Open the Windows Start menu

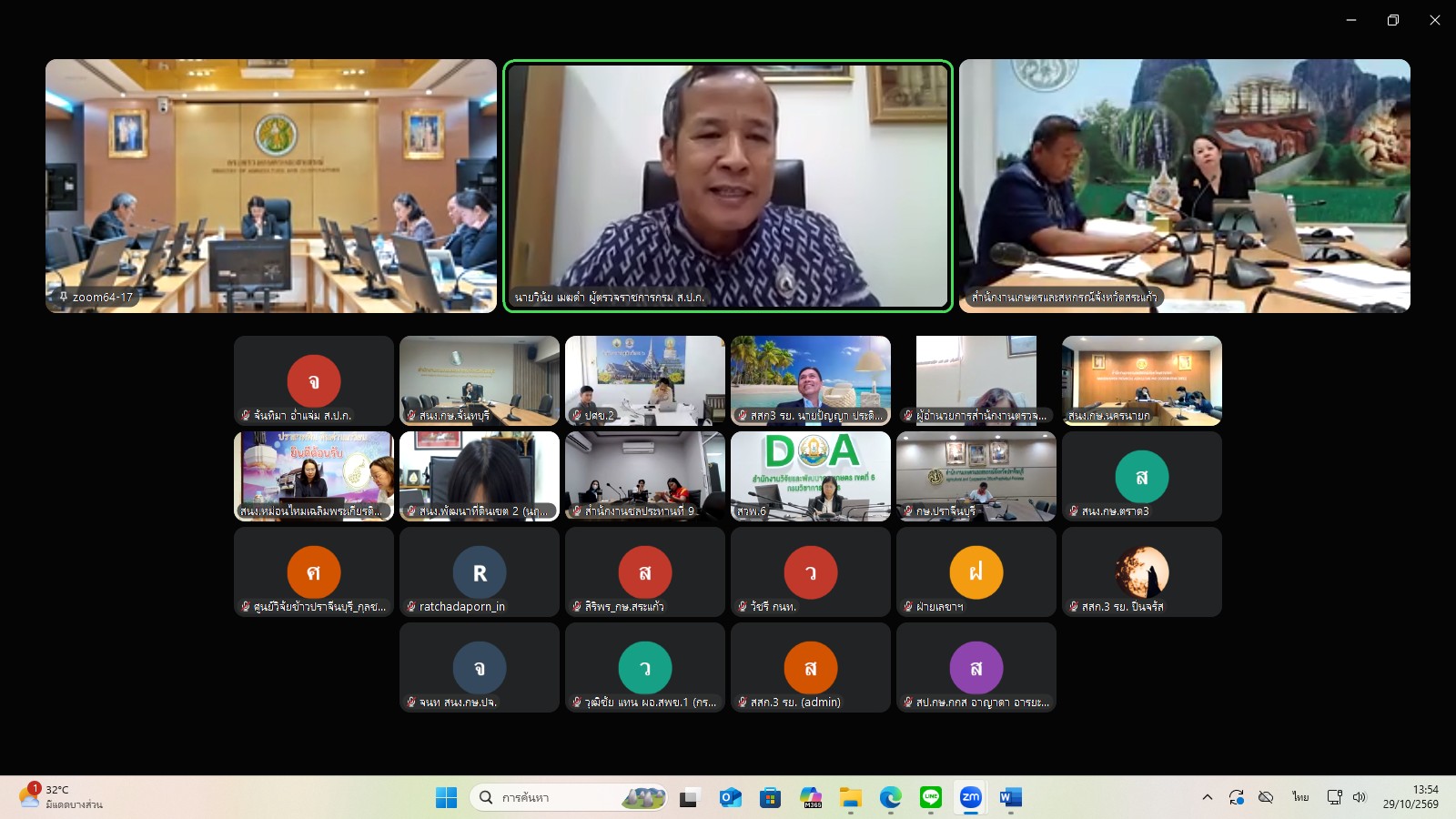tap(446, 798)
